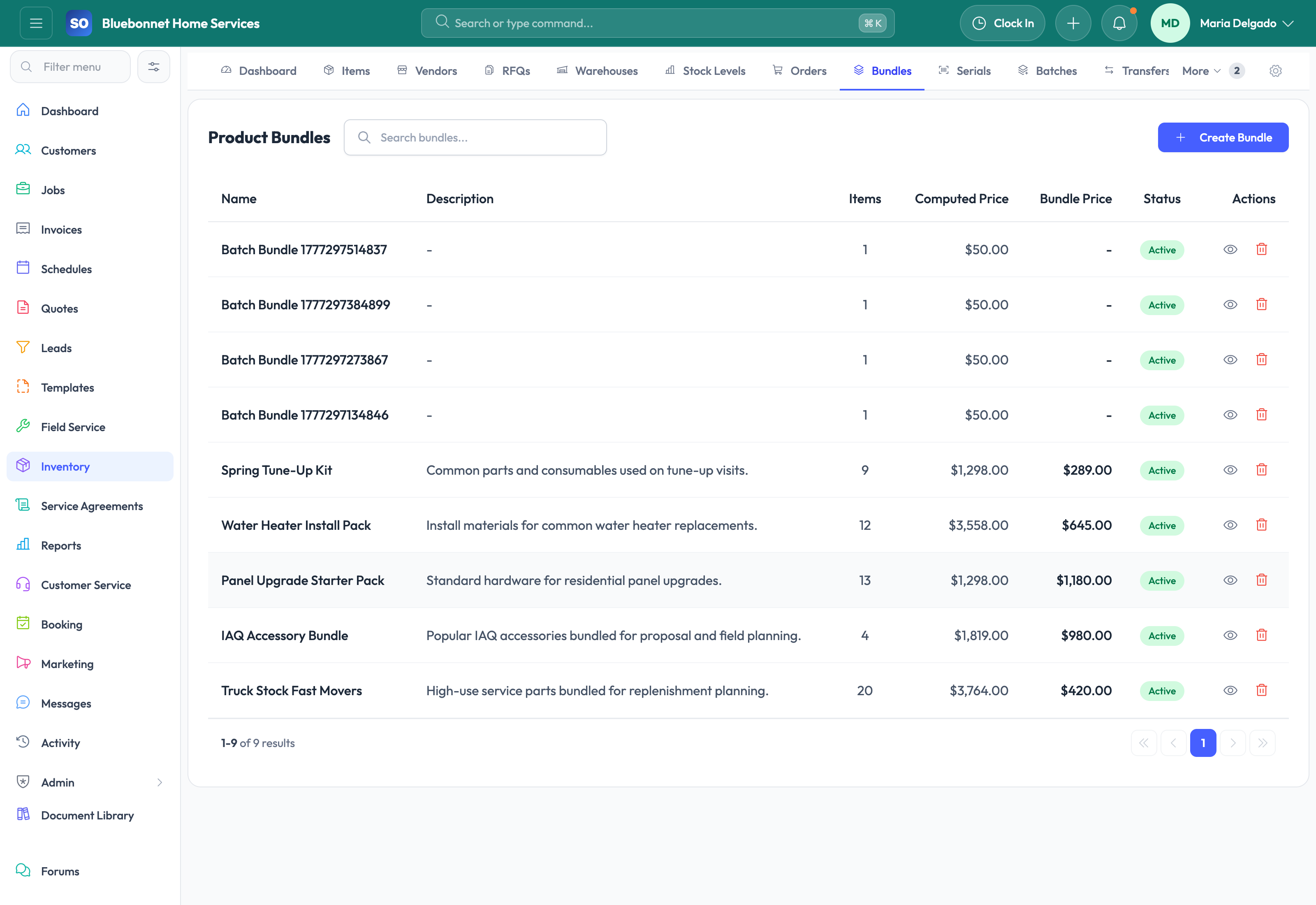
Task: Click the Create Bundle button
Action: [1223, 137]
